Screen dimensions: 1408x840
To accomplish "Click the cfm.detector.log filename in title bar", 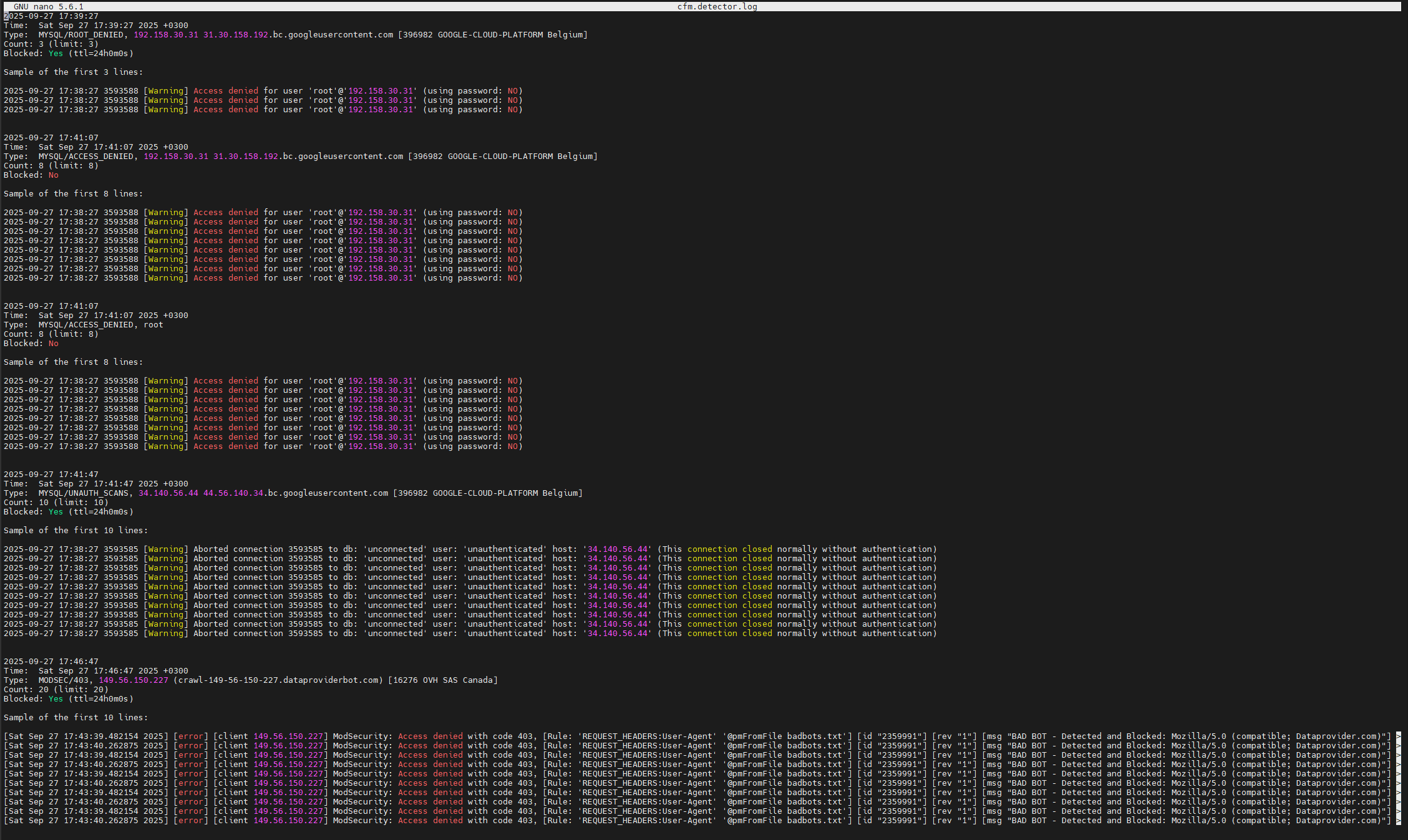I will point(717,7).
